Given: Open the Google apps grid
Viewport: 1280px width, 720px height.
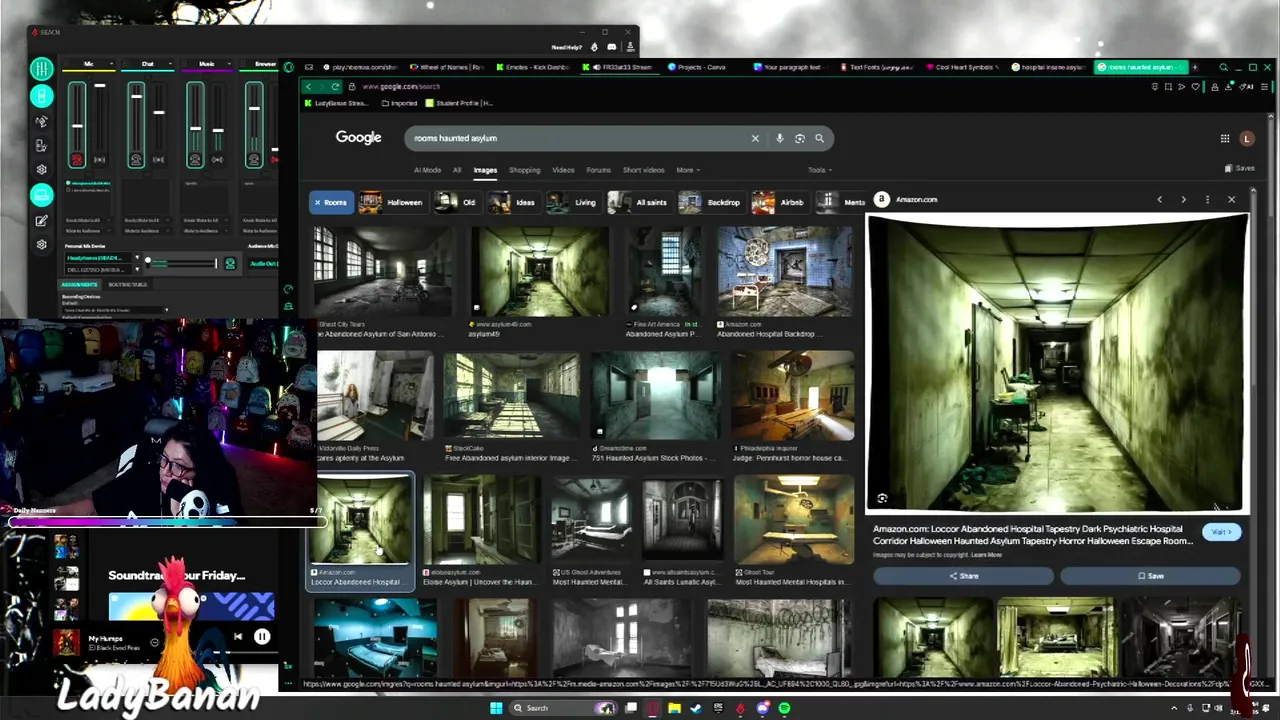Looking at the screenshot, I should tap(1224, 139).
